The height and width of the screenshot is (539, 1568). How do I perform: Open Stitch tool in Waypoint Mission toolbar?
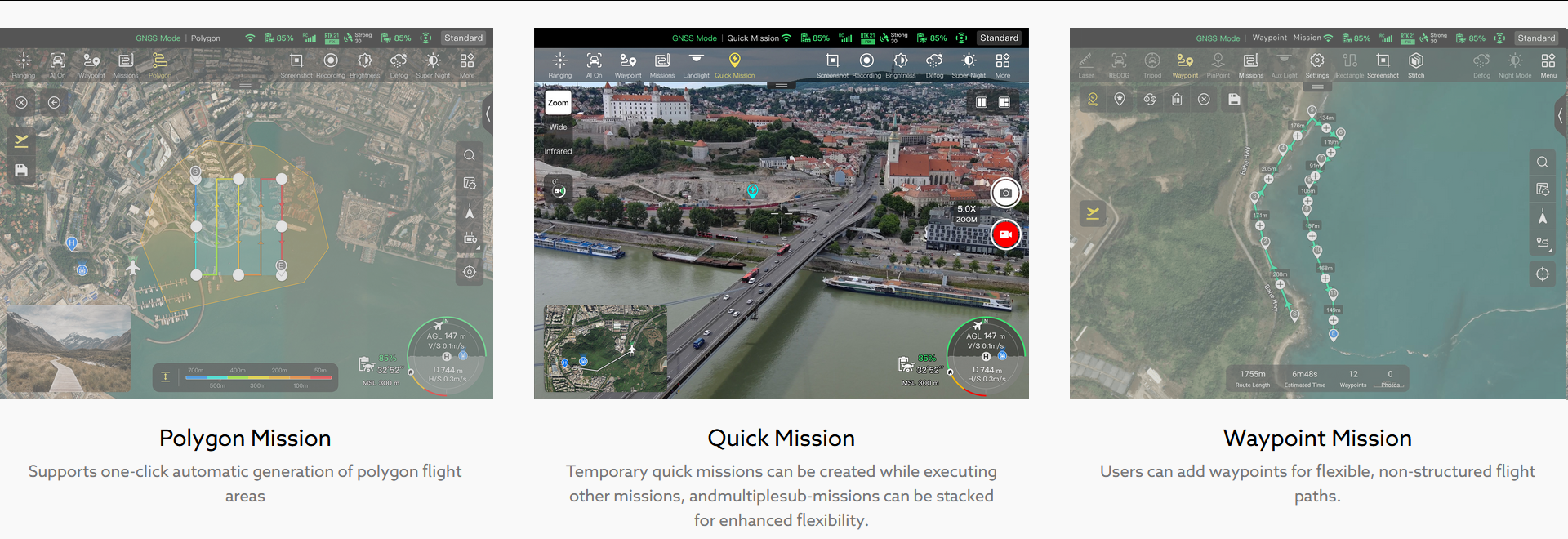pos(1415,63)
